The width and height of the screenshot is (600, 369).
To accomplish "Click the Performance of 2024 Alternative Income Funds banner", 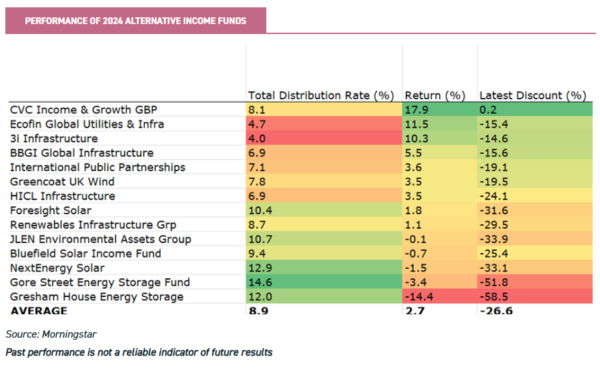I will (x=135, y=21).
